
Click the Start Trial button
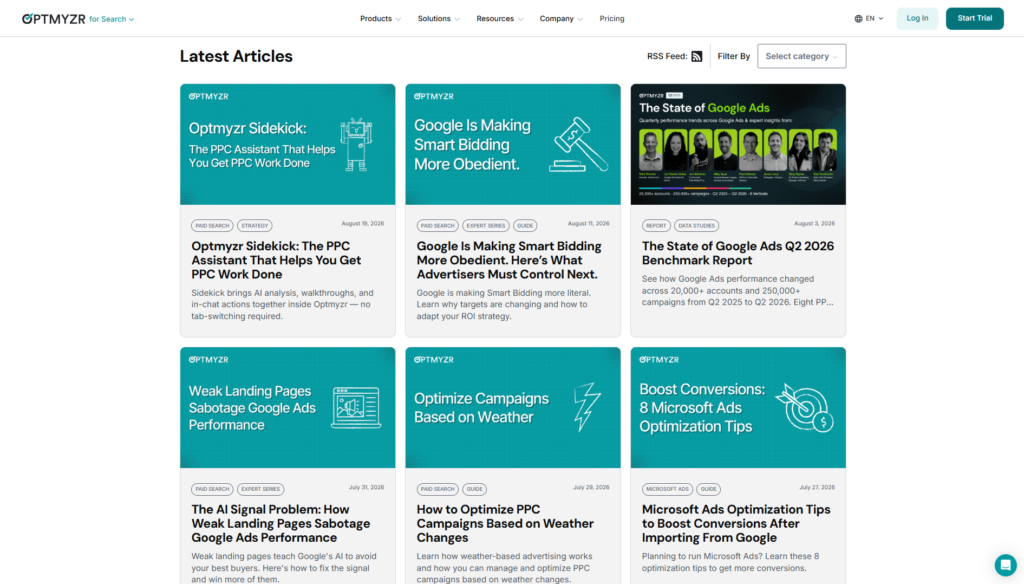coord(974,18)
